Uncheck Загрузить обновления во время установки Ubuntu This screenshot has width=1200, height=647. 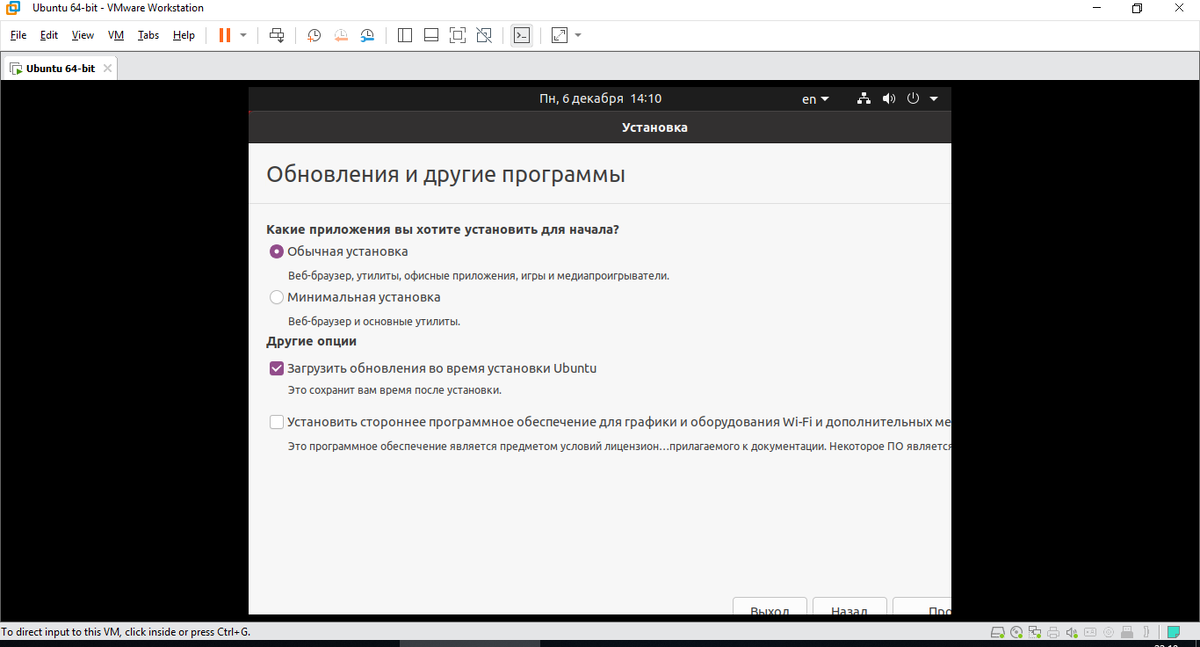[x=277, y=368]
